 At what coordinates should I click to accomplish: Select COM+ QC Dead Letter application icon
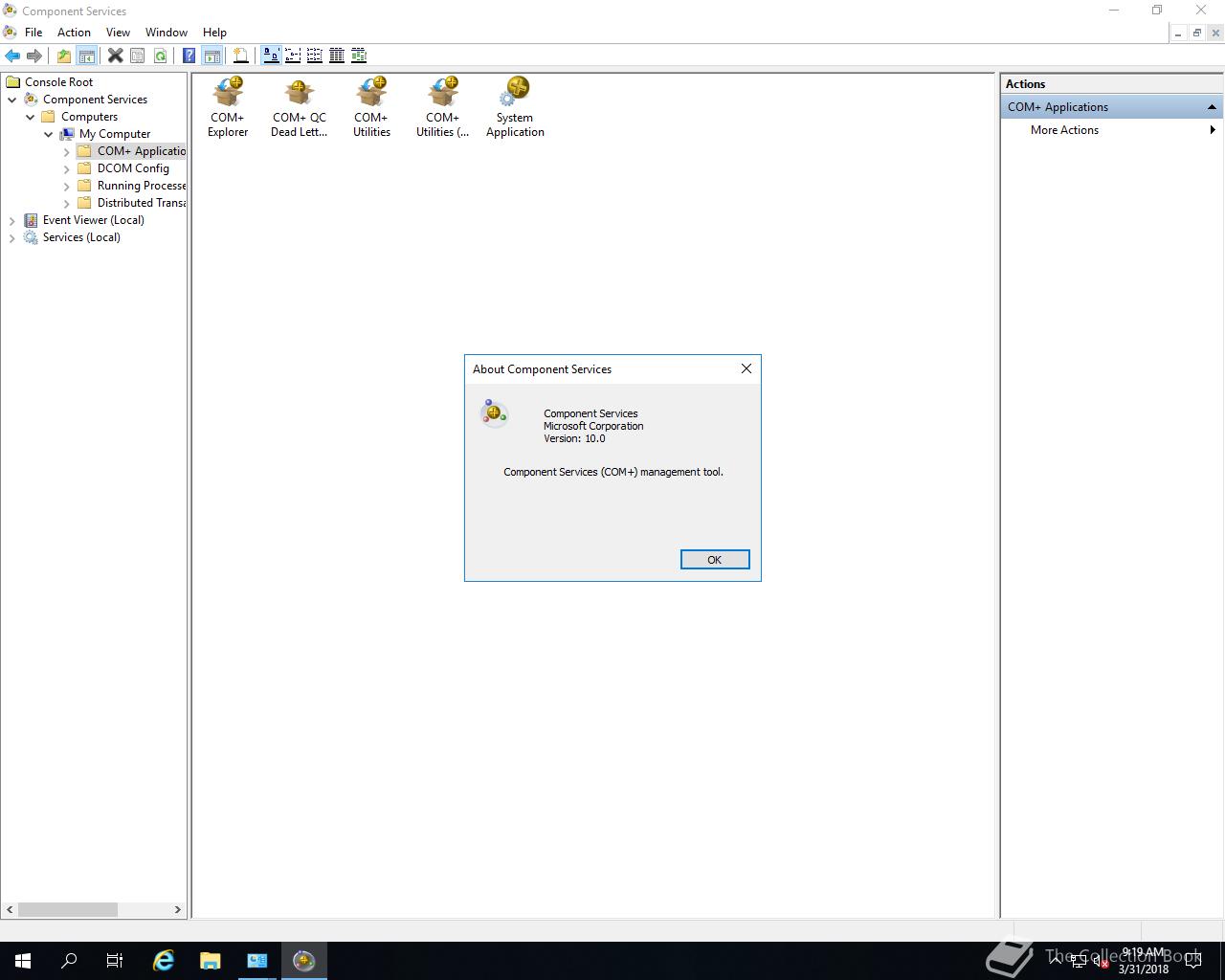(x=300, y=107)
